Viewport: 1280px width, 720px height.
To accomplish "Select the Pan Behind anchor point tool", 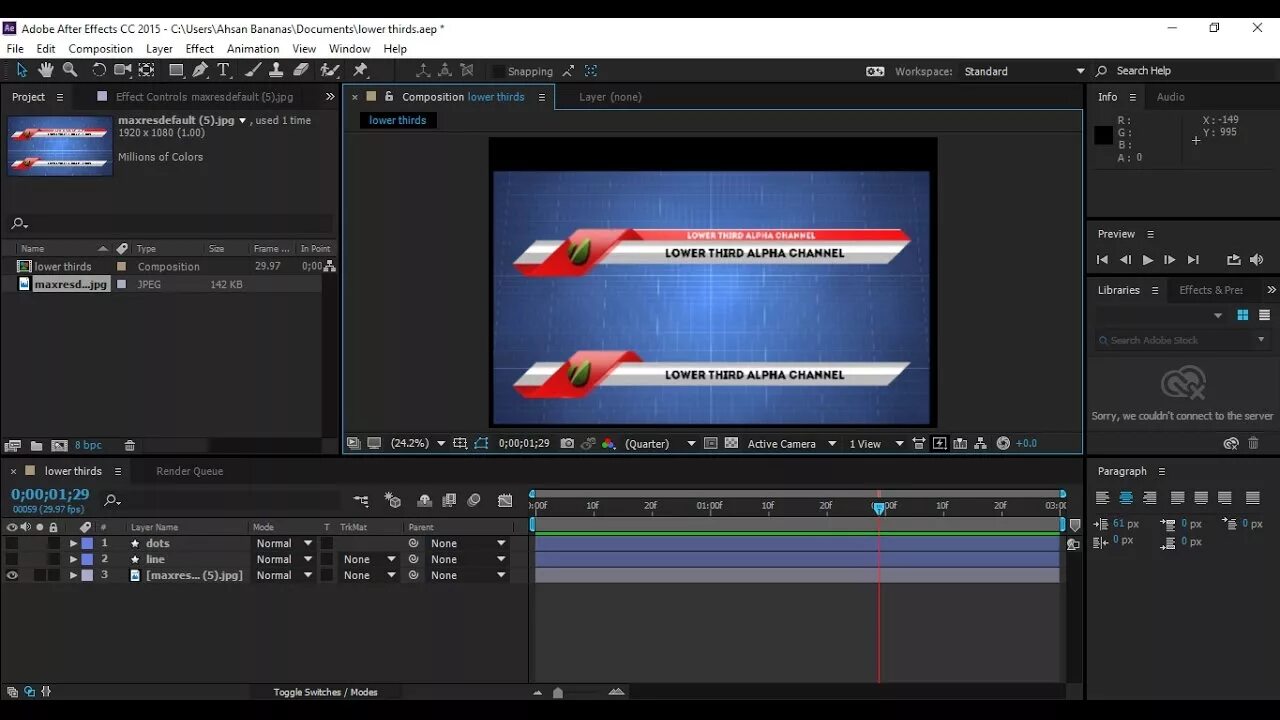I will [147, 70].
